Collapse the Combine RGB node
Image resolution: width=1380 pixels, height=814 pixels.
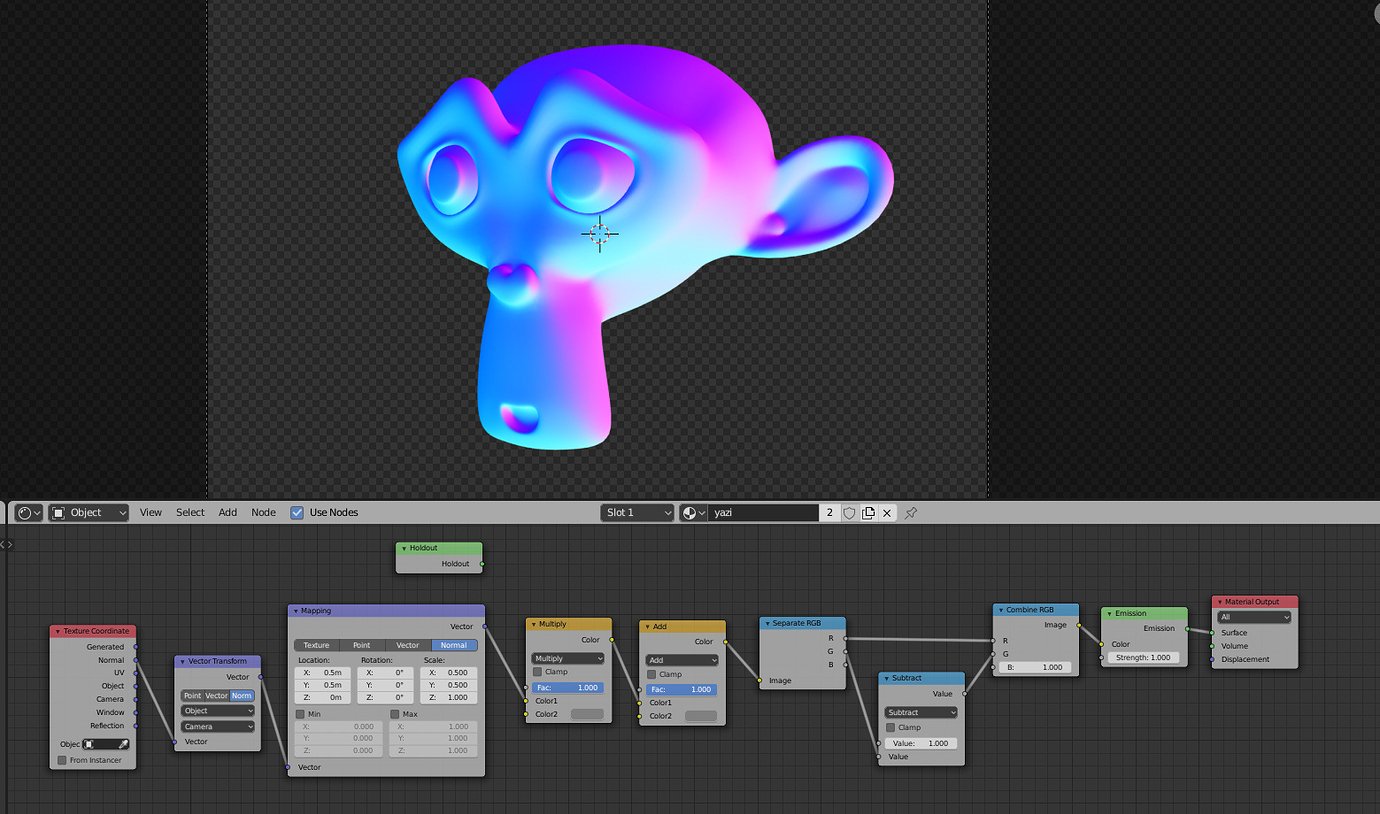tap(1001, 610)
